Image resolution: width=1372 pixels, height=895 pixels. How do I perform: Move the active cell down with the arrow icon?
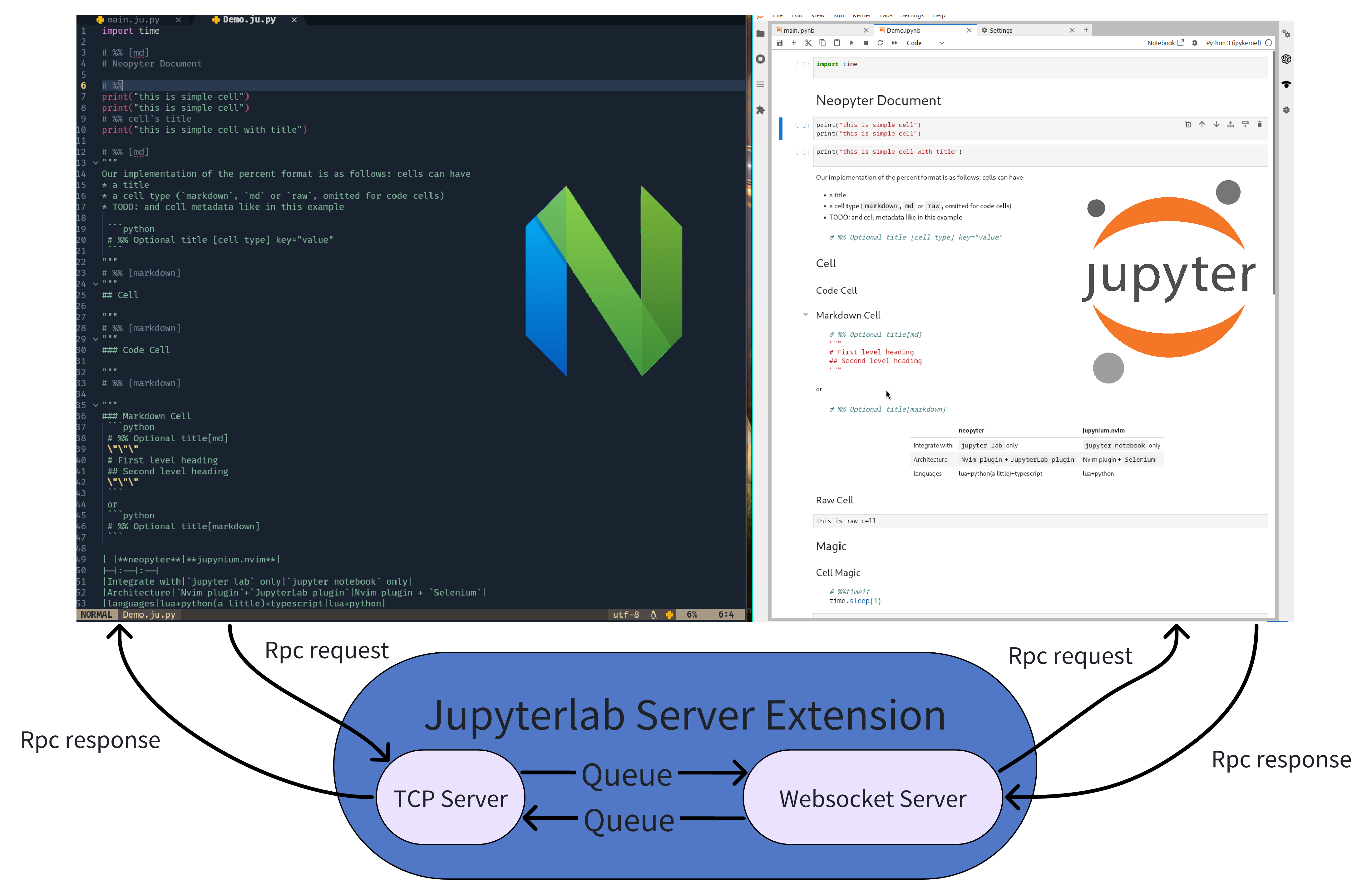[x=1217, y=124]
